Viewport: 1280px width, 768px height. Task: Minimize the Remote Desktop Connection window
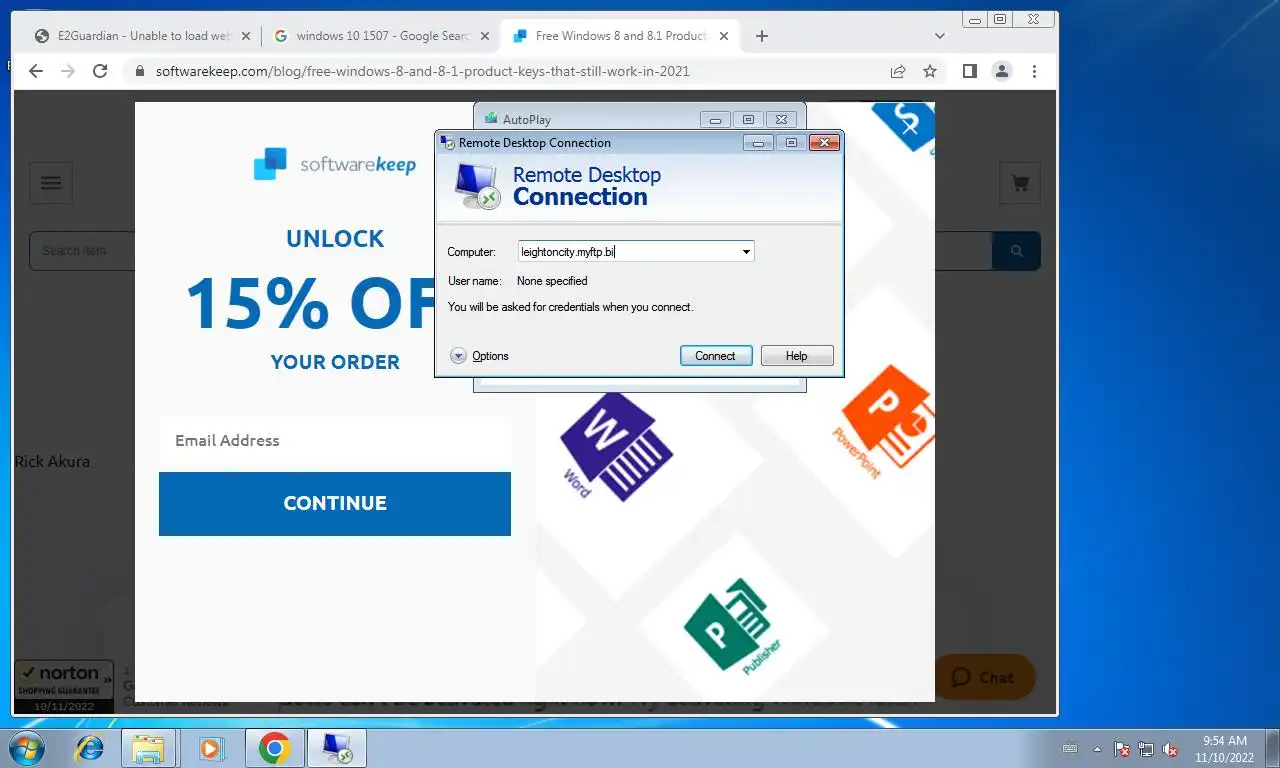tap(758, 143)
